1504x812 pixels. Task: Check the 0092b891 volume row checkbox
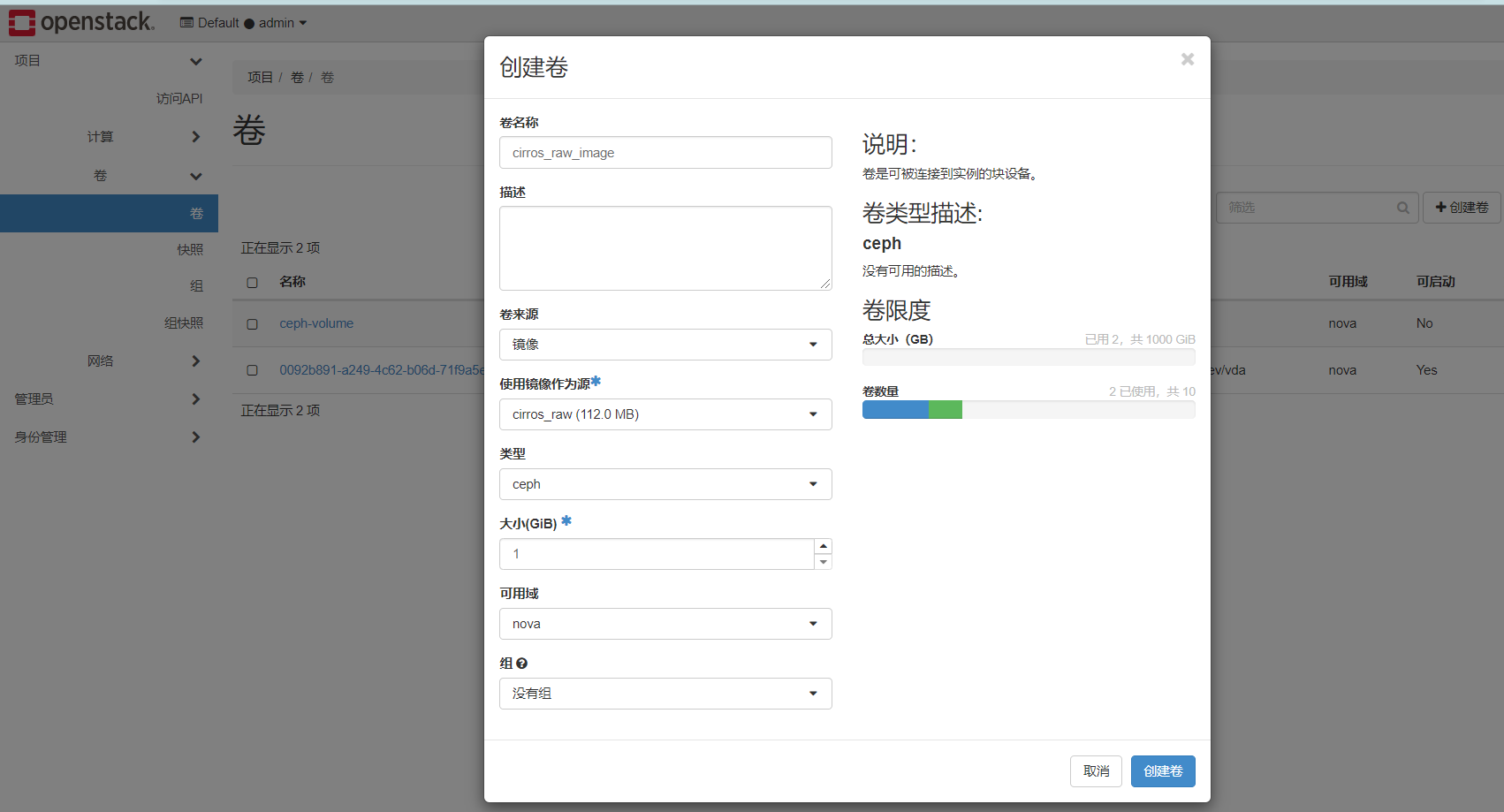pos(253,370)
